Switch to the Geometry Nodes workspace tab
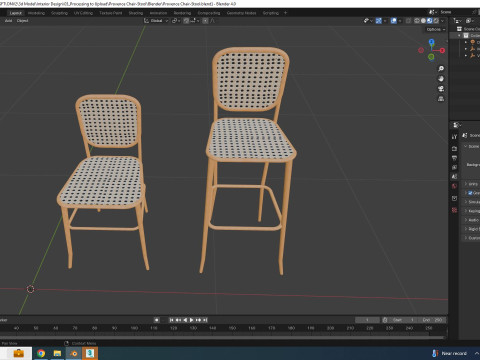 coord(241,13)
